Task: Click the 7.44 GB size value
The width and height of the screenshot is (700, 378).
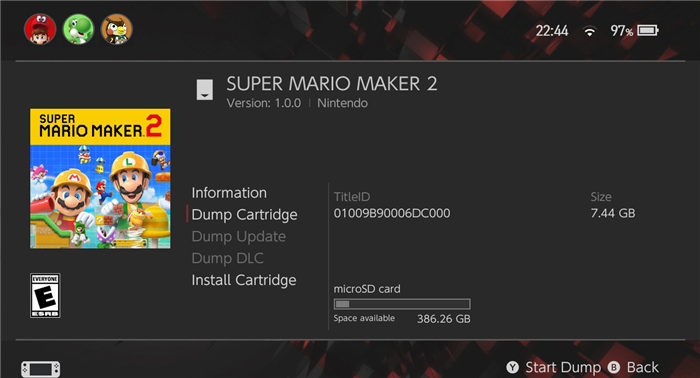Action: [612, 213]
